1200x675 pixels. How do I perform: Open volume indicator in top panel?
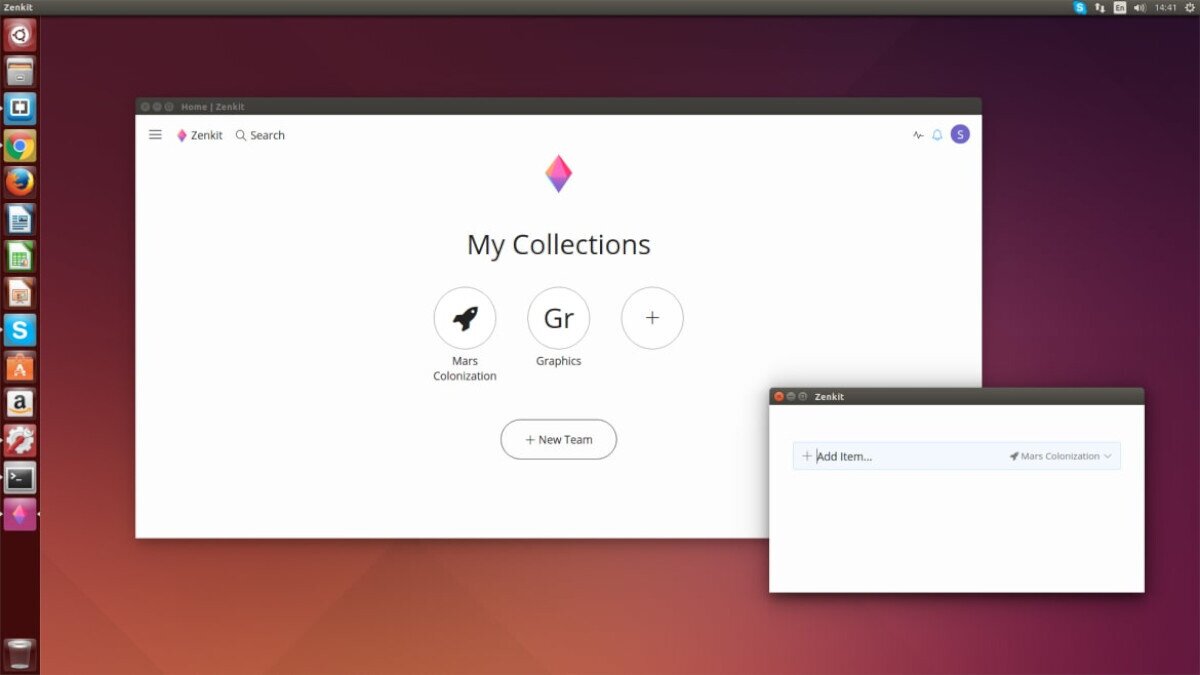1140,7
